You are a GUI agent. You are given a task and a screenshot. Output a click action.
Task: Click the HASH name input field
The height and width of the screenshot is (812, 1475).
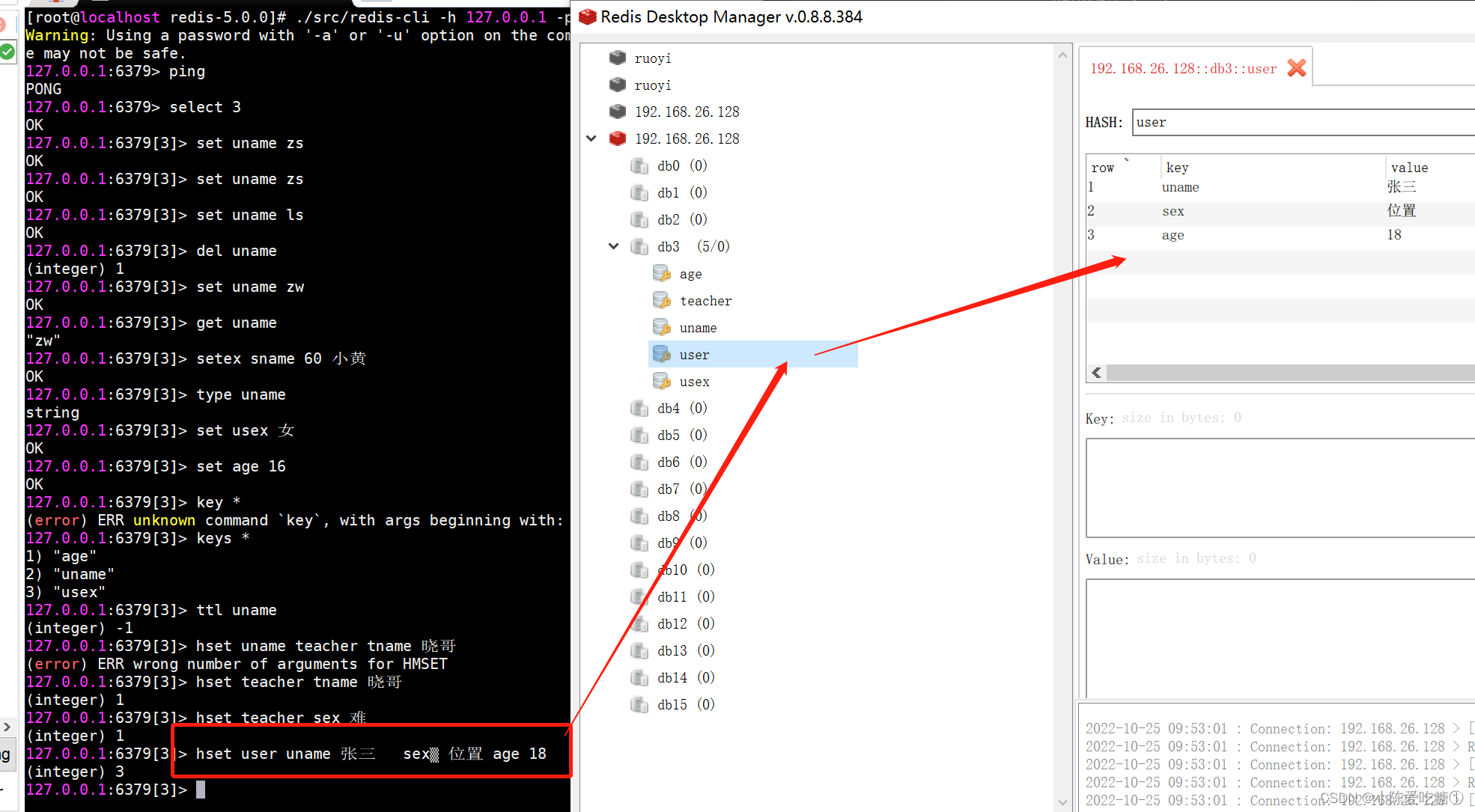[x=1303, y=122]
